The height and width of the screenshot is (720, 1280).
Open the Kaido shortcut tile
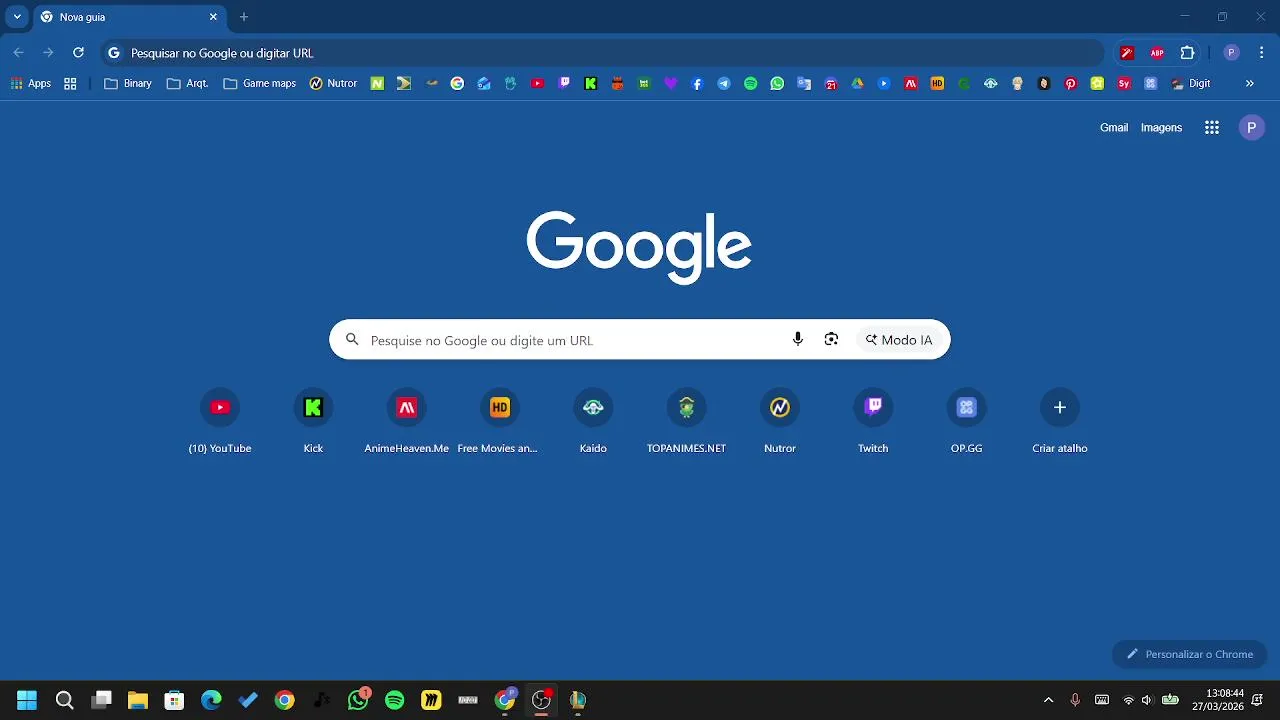593,422
